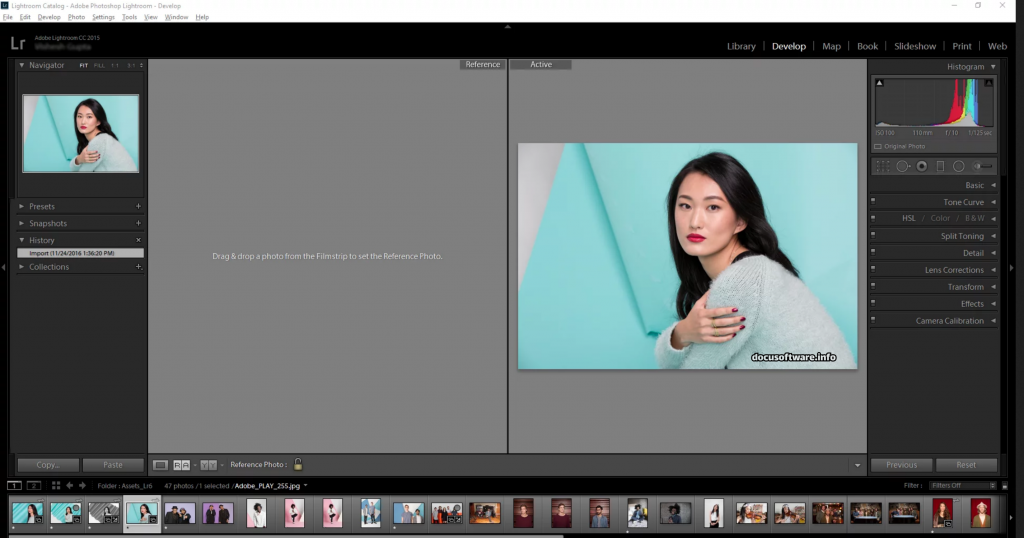Toggle the highlight clipping indicator in histogram
The height and width of the screenshot is (538, 1024).
(x=991, y=85)
